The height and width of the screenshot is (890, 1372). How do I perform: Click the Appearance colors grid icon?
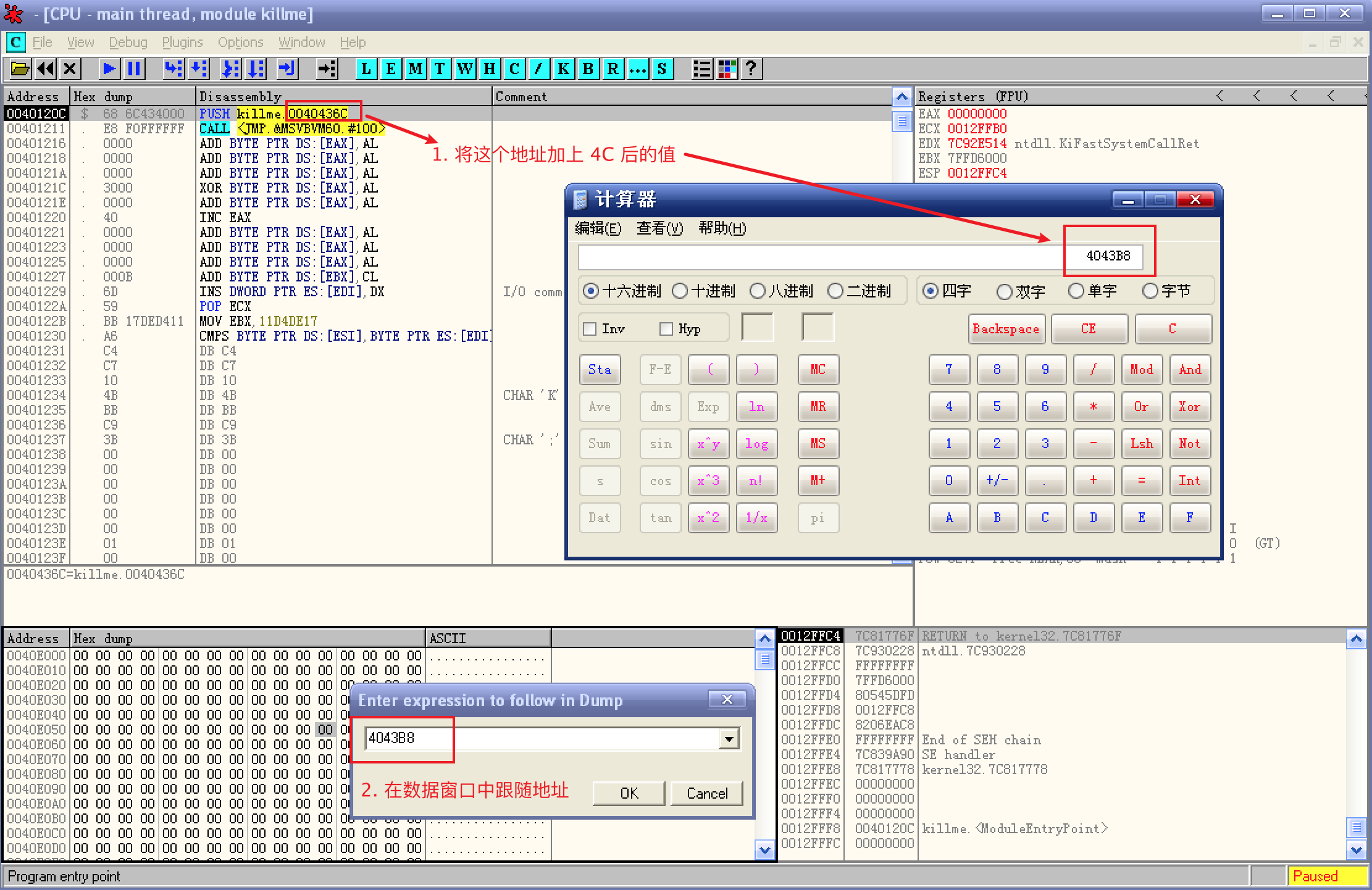click(x=727, y=69)
